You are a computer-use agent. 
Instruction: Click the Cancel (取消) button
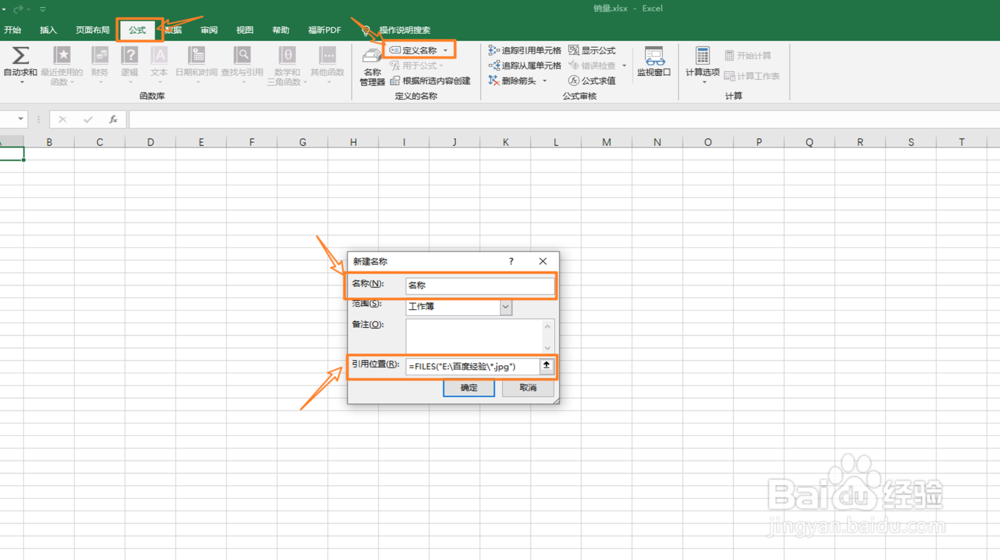(x=528, y=388)
